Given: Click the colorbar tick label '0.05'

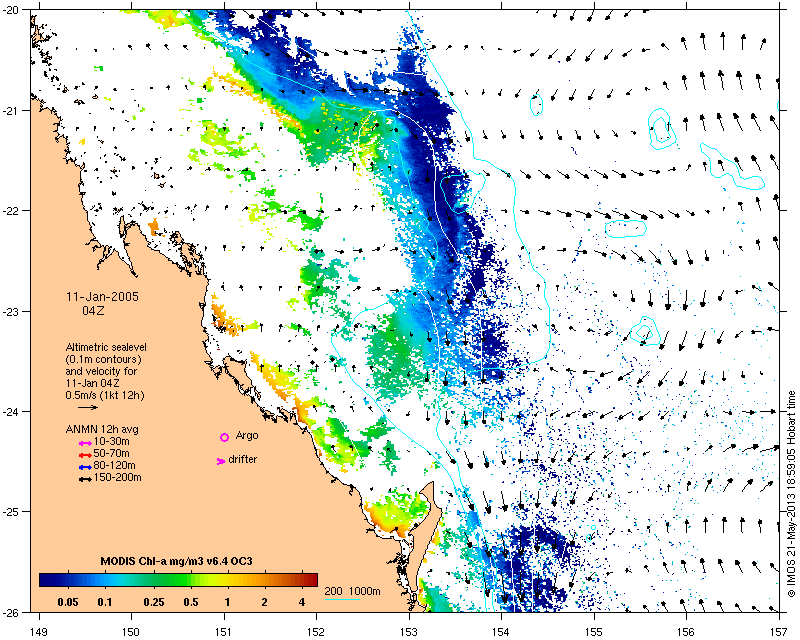Looking at the screenshot, I should click(x=68, y=602).
